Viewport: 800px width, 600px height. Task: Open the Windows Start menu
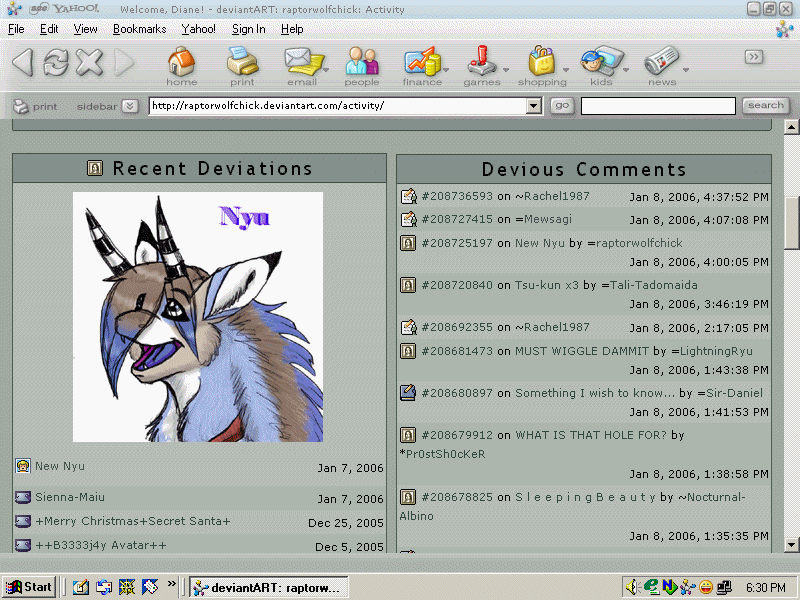29,587
